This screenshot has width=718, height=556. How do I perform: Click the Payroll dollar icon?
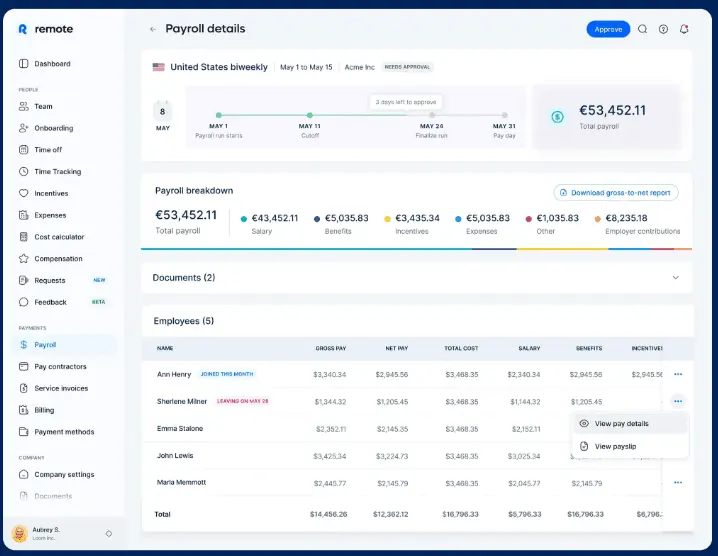point(23,344)
